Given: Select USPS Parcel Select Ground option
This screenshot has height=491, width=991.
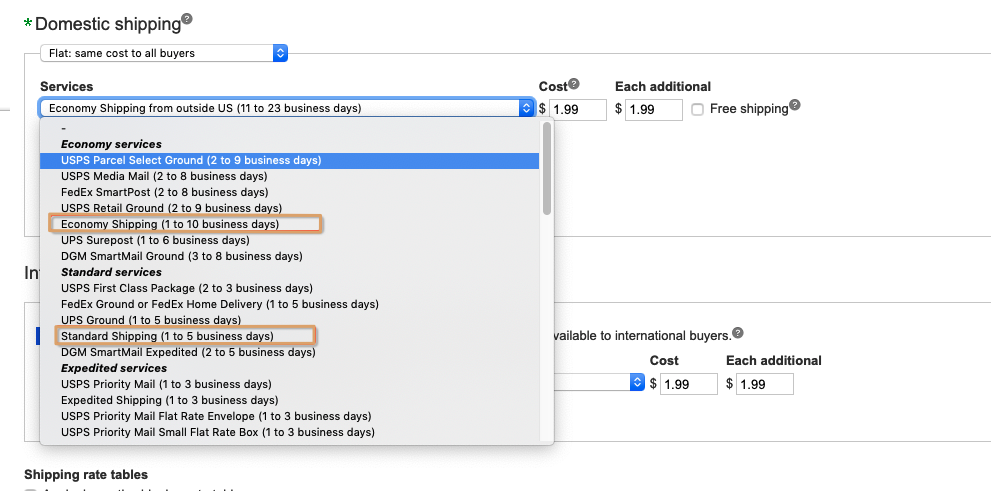Looking at the screenshot, I should pyautogui.click(x=289, y=161).
